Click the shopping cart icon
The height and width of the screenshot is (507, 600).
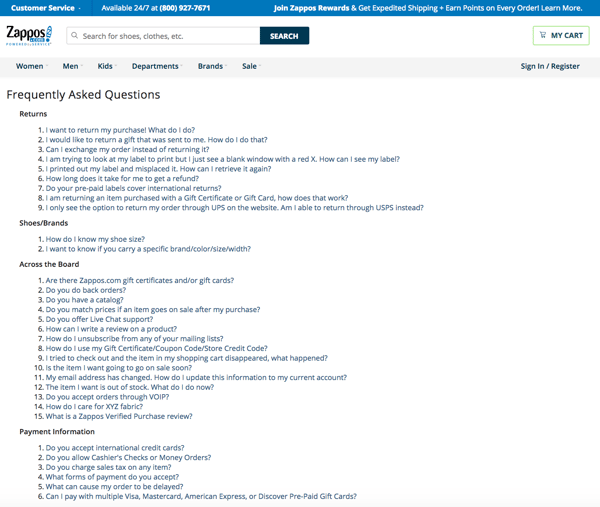click(543, 35)
